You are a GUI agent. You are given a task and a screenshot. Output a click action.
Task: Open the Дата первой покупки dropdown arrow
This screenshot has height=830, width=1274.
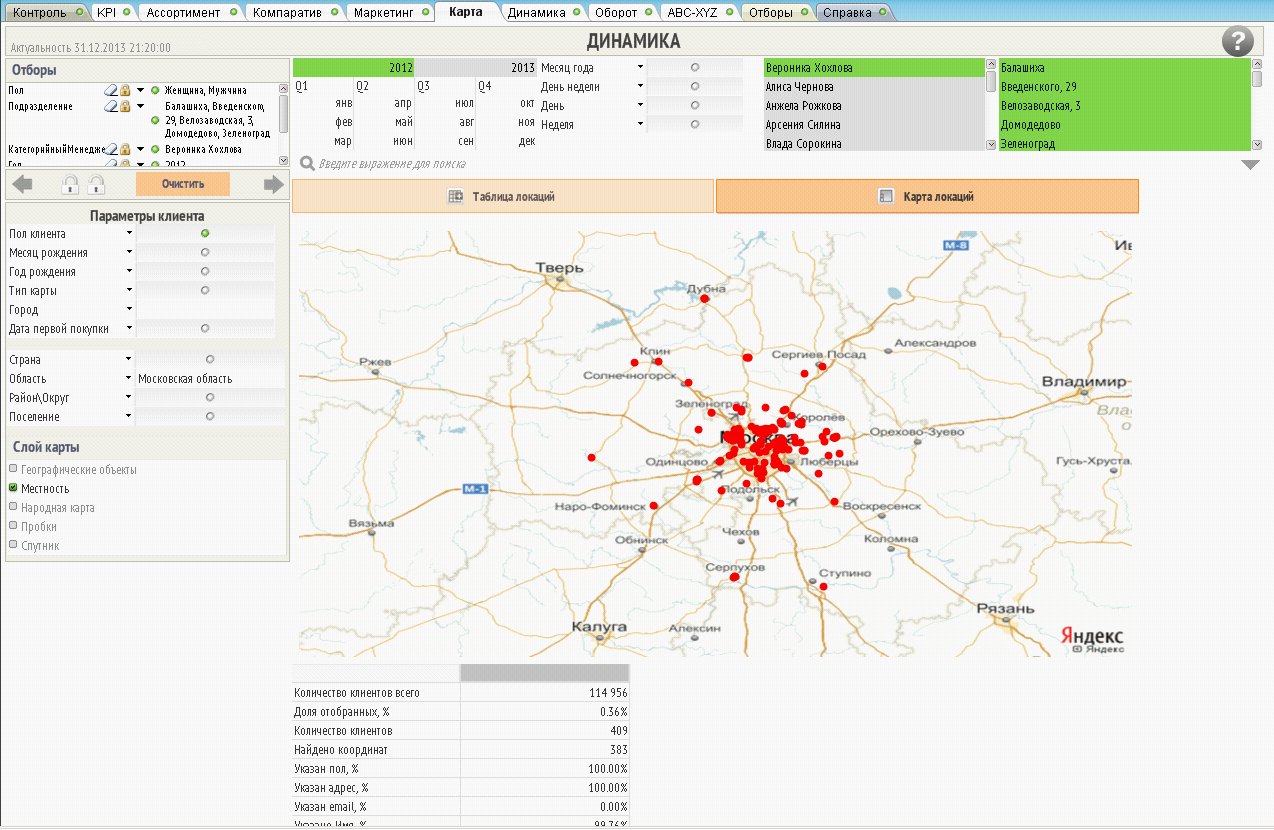coord(129,328)
